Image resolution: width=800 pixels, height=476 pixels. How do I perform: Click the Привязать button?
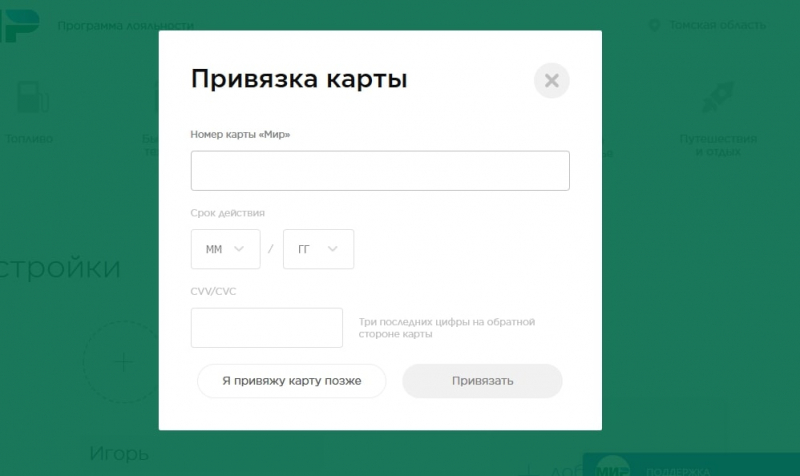[482, 381]
